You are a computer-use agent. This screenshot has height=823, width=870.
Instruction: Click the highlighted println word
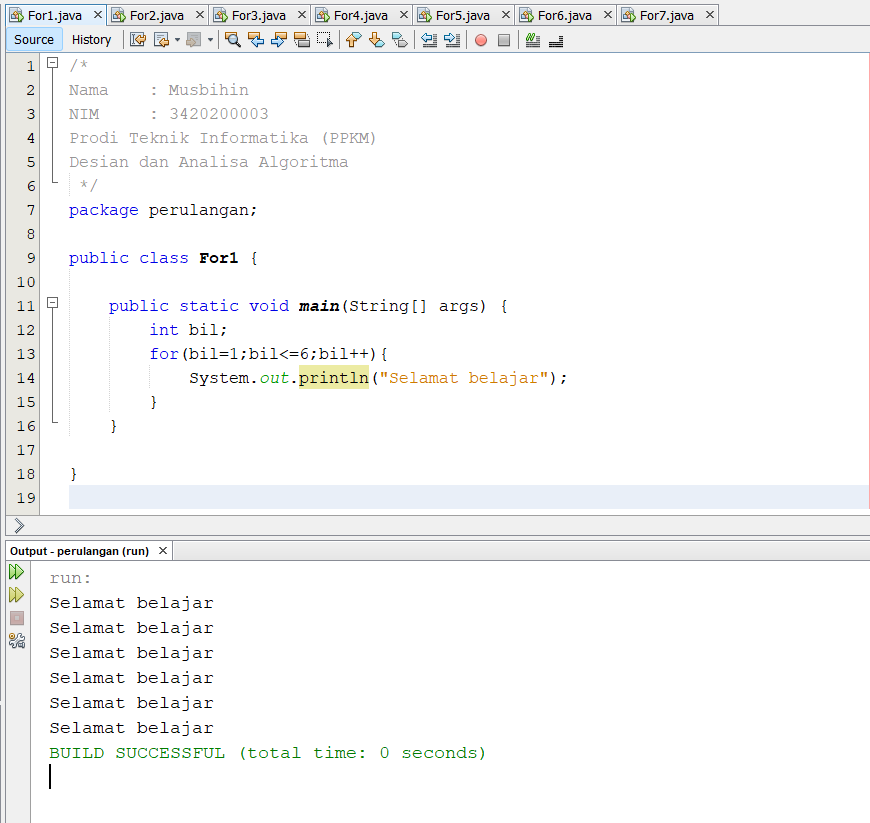point(333,378)
